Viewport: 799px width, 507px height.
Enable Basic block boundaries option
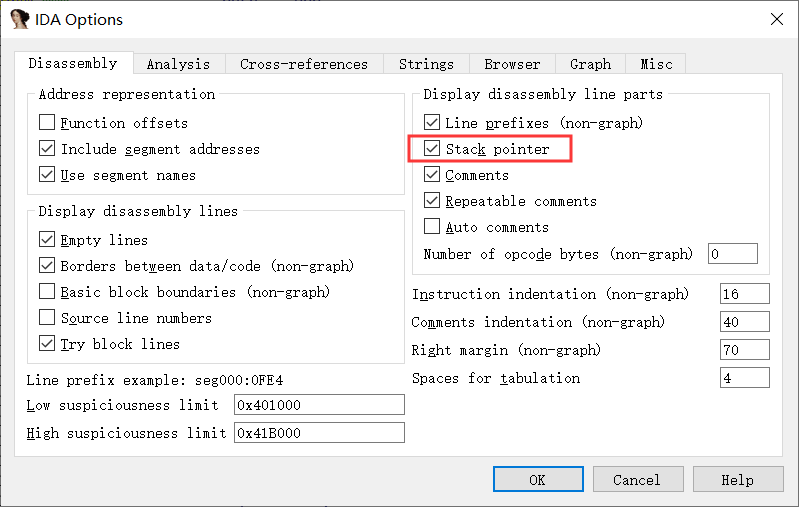(x=47, y=291)
